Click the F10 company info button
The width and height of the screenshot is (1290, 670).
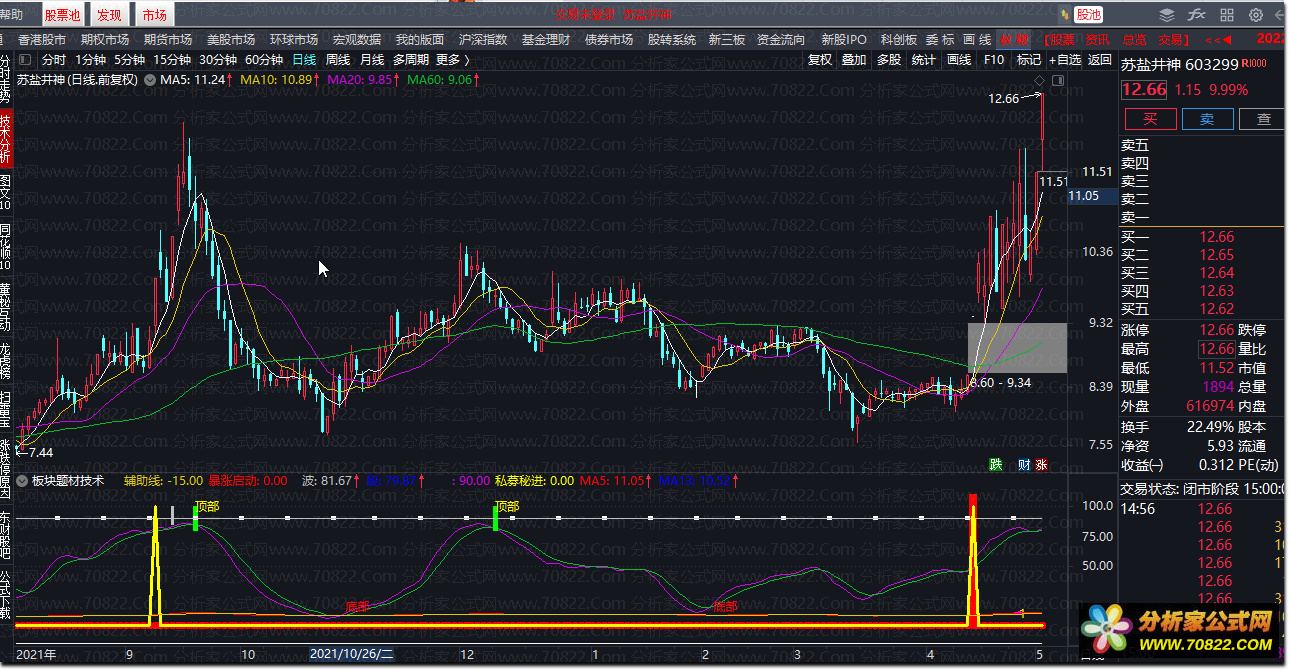pyautogui.click(x=994, y=60)
